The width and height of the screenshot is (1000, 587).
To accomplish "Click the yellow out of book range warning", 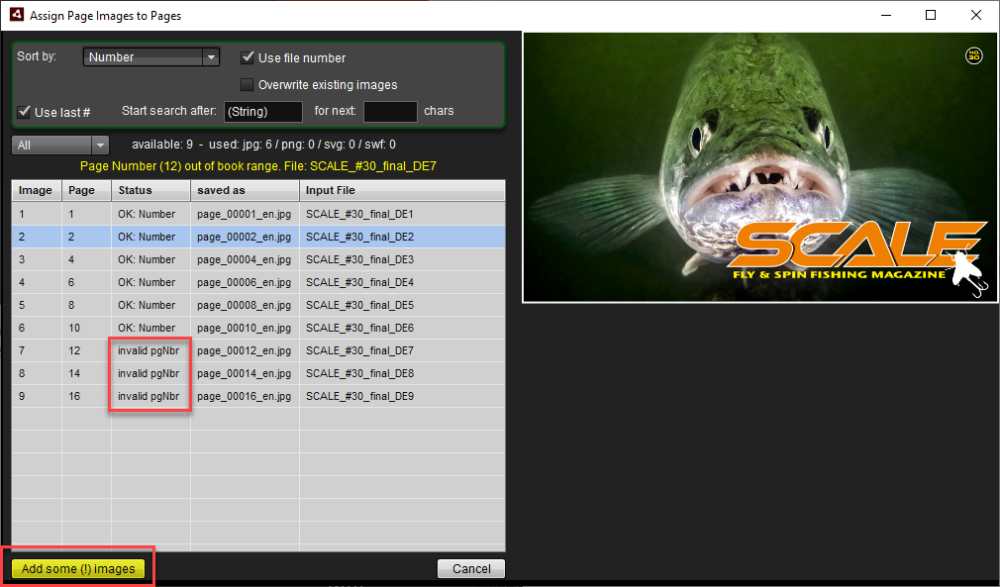I will point(258,166).
